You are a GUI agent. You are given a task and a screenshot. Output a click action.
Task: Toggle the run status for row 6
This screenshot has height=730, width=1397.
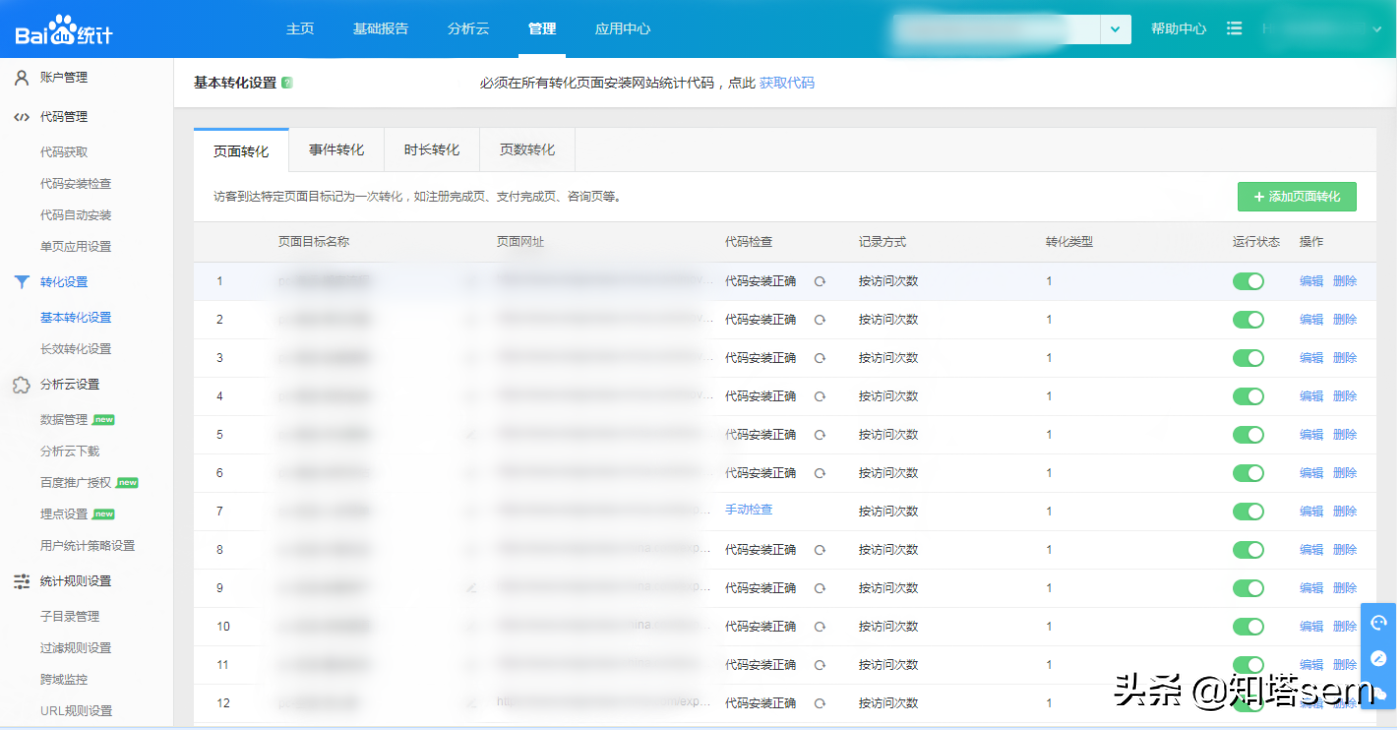pyautogui.click(x=1248, y=473)
